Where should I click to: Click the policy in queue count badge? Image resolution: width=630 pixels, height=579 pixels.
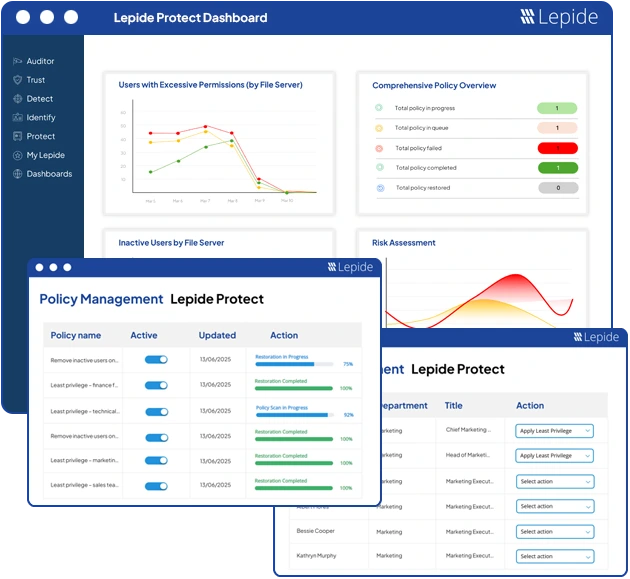pyautogui.click(x=557, y=128)
